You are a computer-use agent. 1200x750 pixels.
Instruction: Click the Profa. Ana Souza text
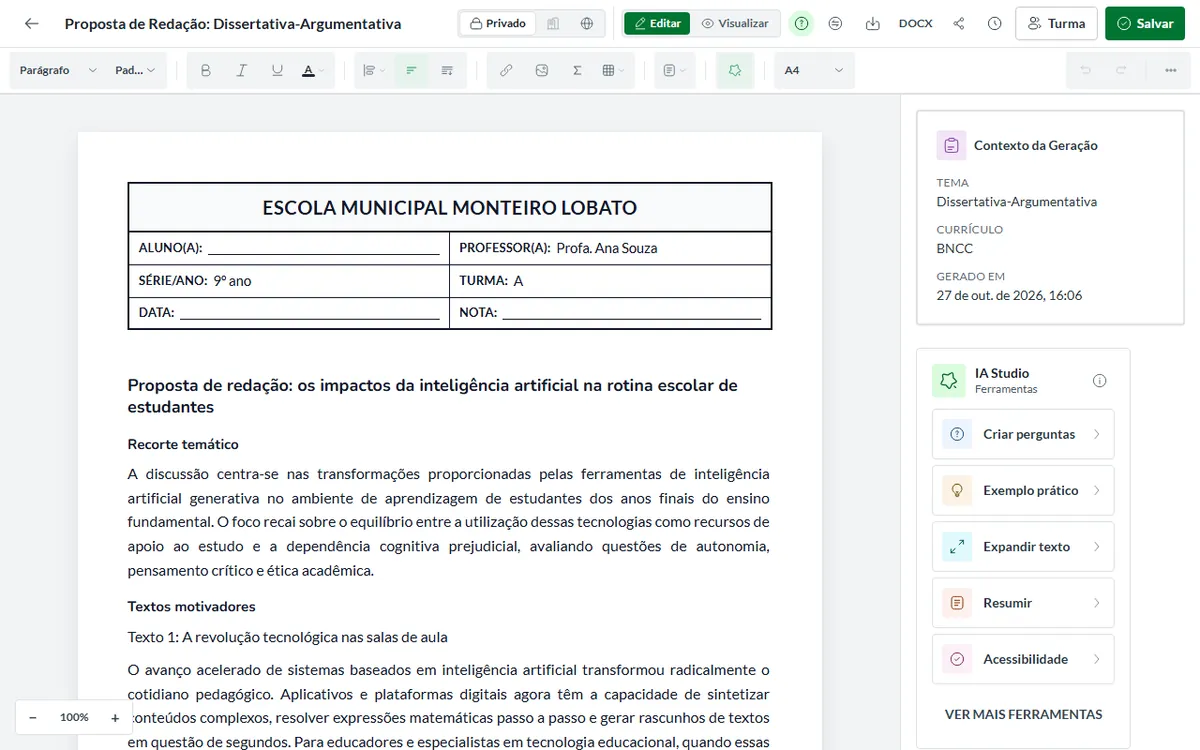point(607,248)
